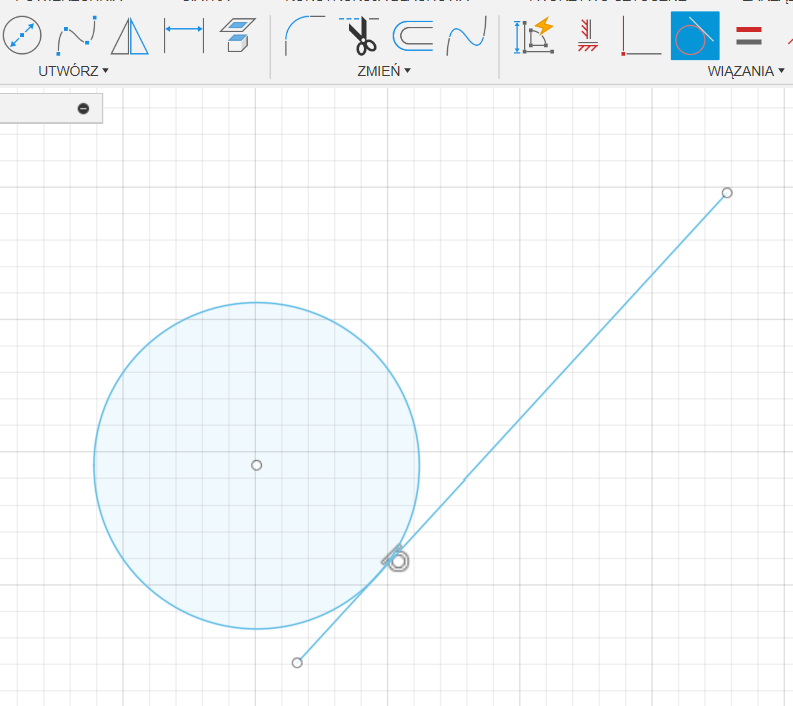
Task: Activate the Trim scissors tool
Action: [x=359, y=37]
